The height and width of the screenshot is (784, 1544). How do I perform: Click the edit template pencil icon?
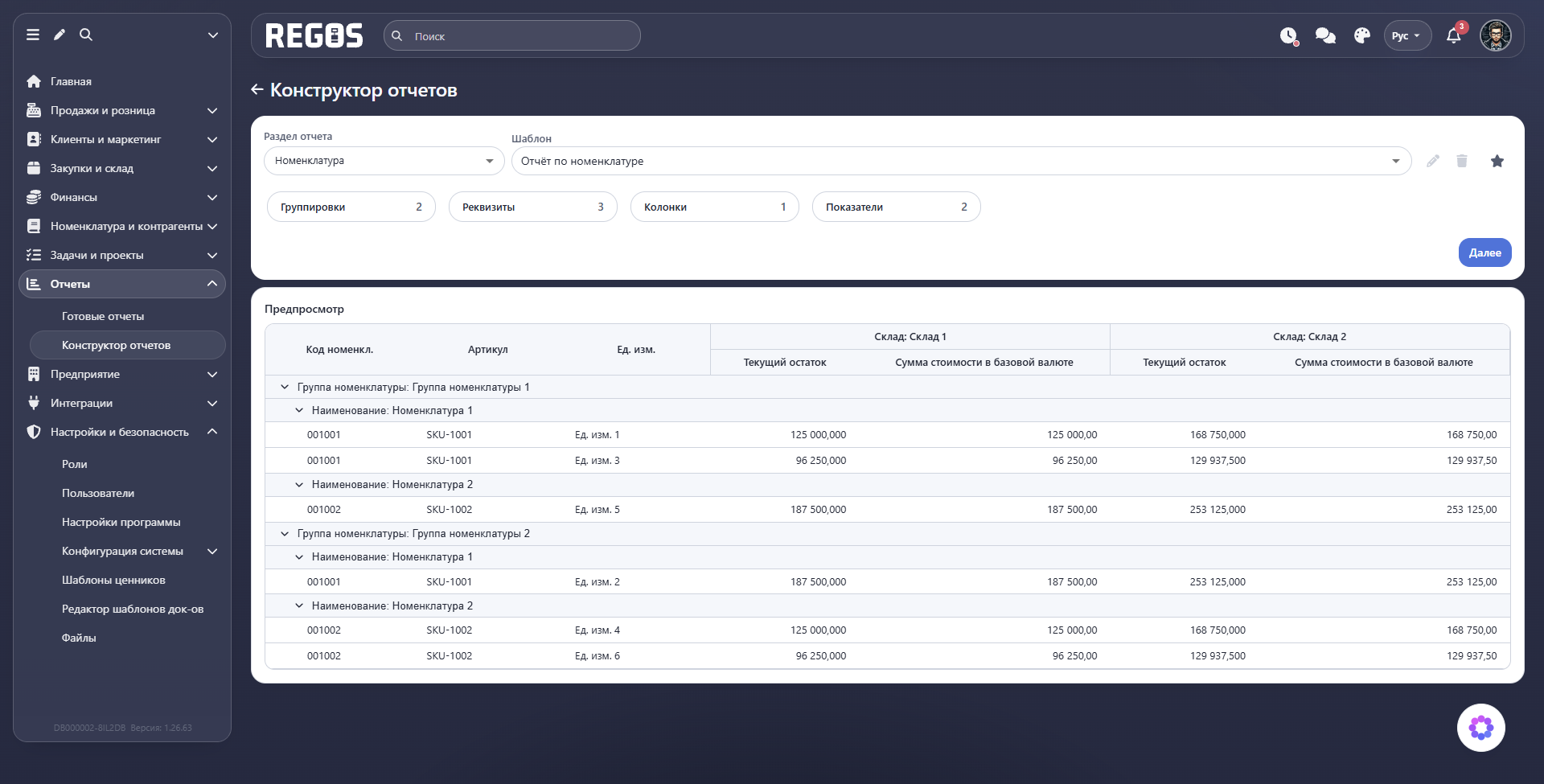[x=1433, y=161]
